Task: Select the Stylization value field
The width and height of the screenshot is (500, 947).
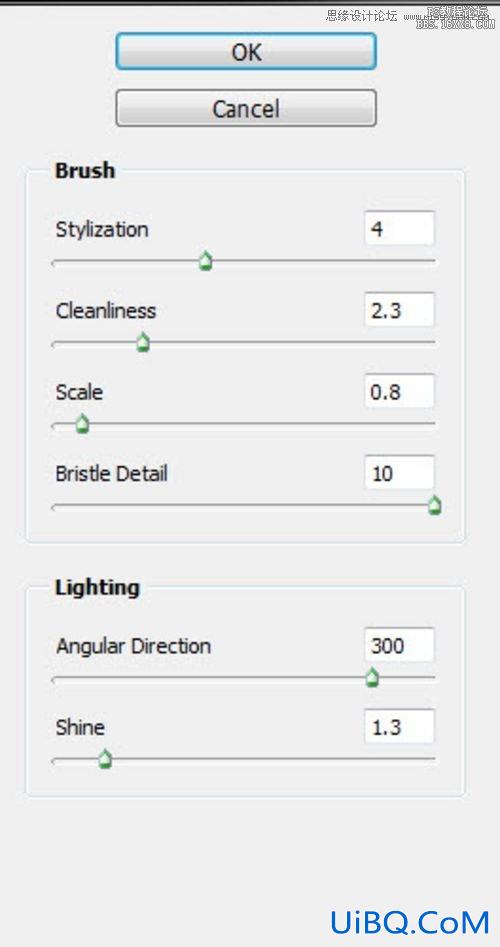Action: click(399, 228)
